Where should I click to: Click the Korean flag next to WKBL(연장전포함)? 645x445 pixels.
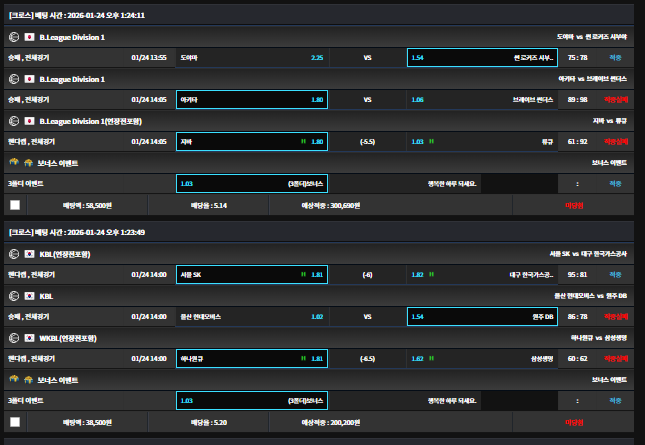click(29, 338)
